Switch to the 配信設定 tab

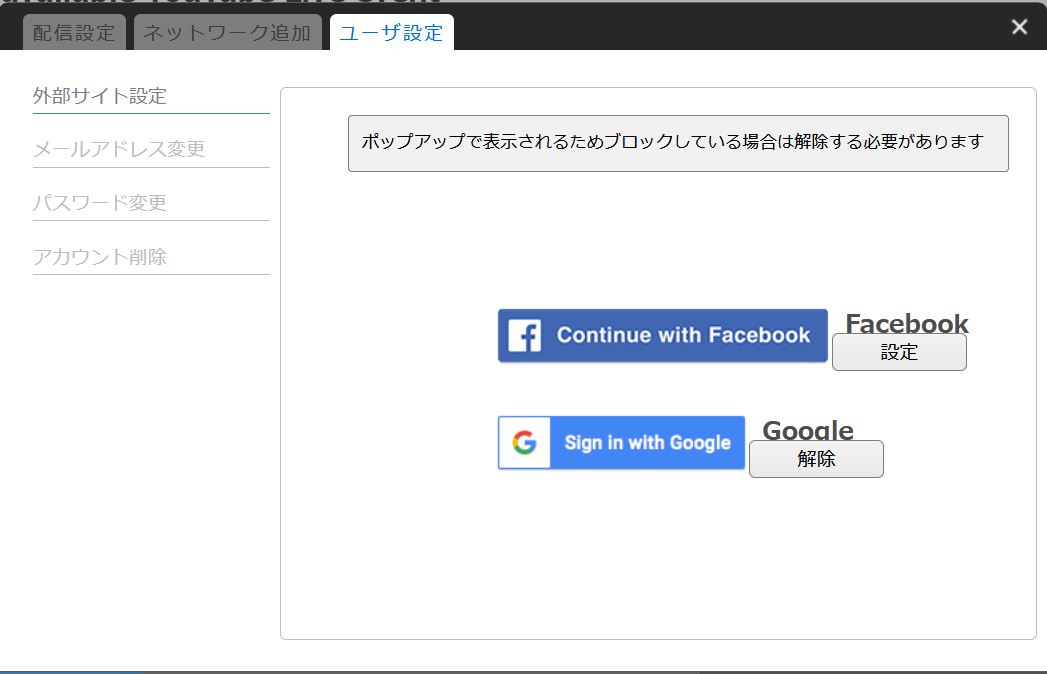tap(74, 32)
